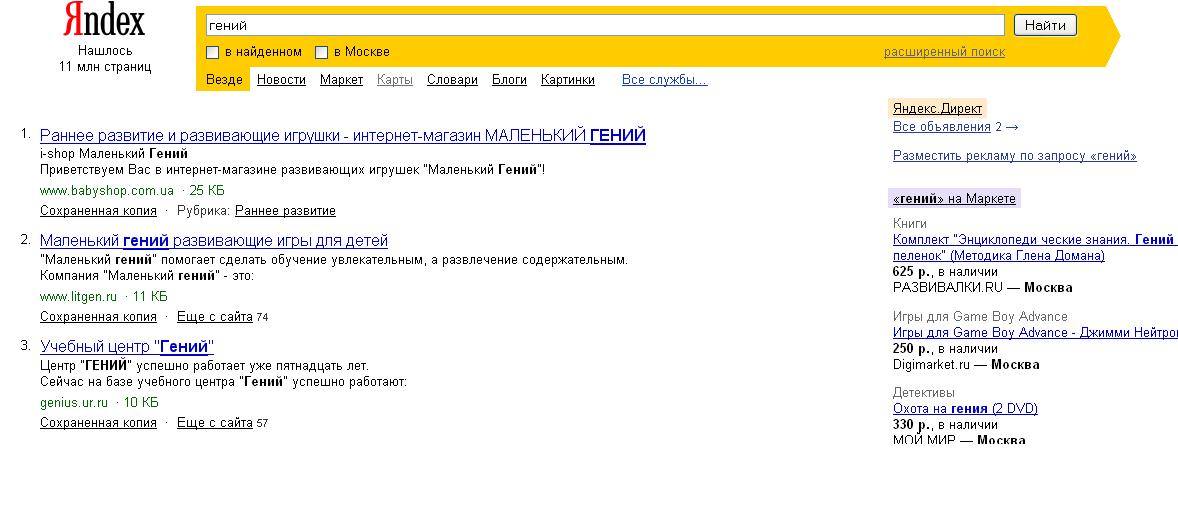
Task: Open 'Игры для Game Boy Advance - Джимми Нейтрон' link
Action: pos(1035,333)
